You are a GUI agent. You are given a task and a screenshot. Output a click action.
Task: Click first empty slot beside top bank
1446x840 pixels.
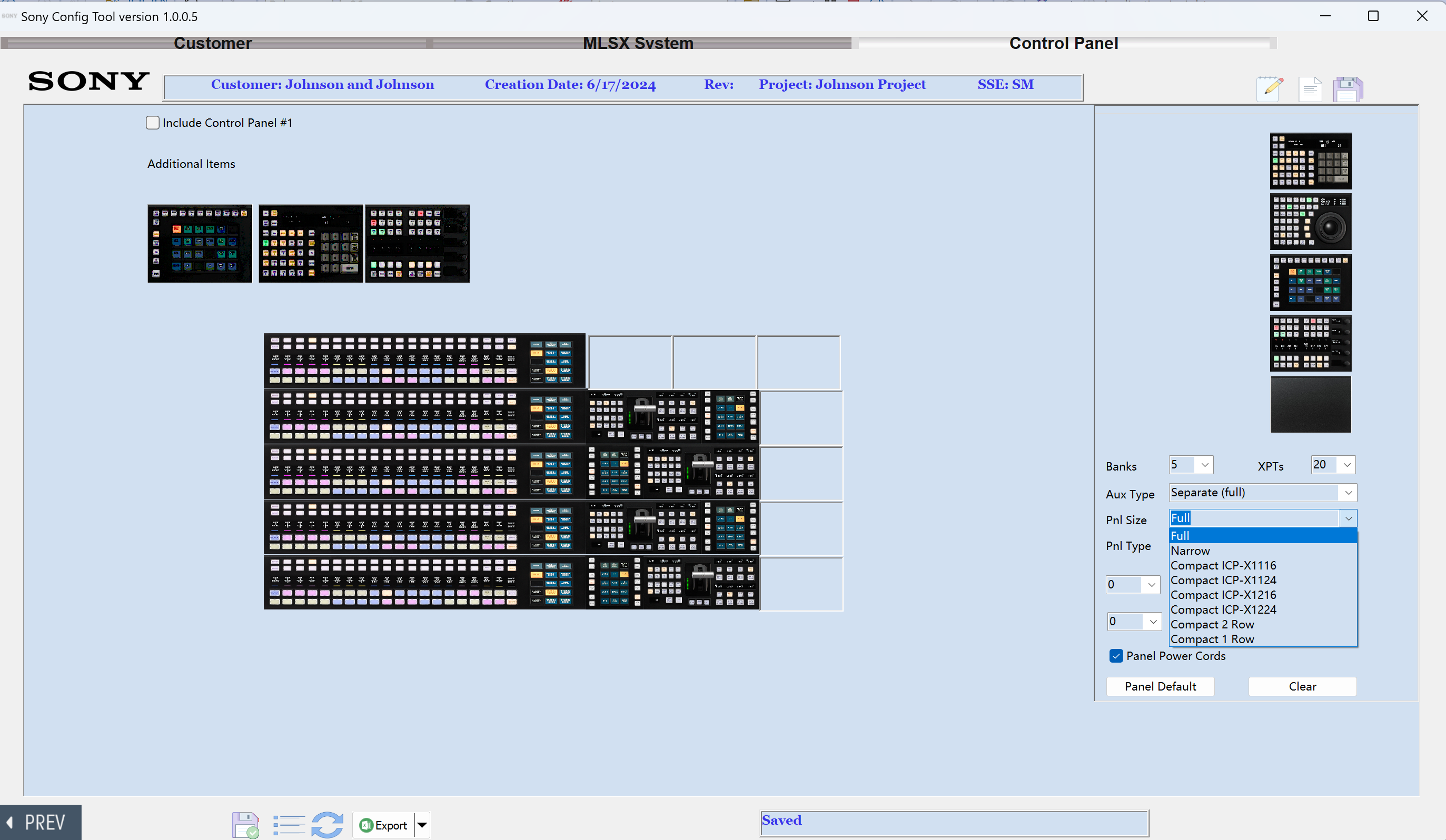[630, 363]
